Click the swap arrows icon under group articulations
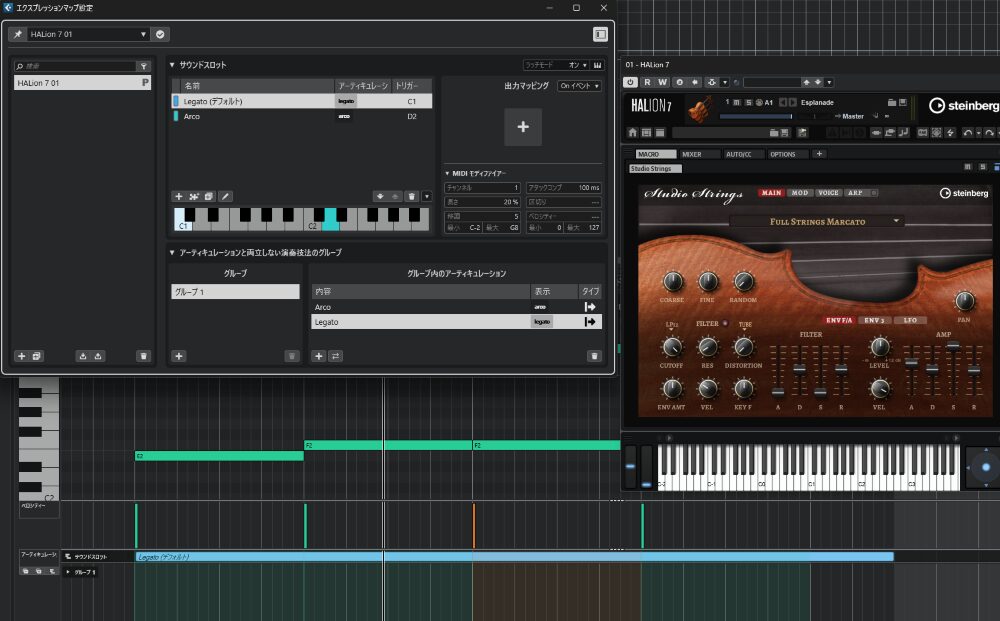The height and width of the screenshot is (621, 1000). pos(336,355)
